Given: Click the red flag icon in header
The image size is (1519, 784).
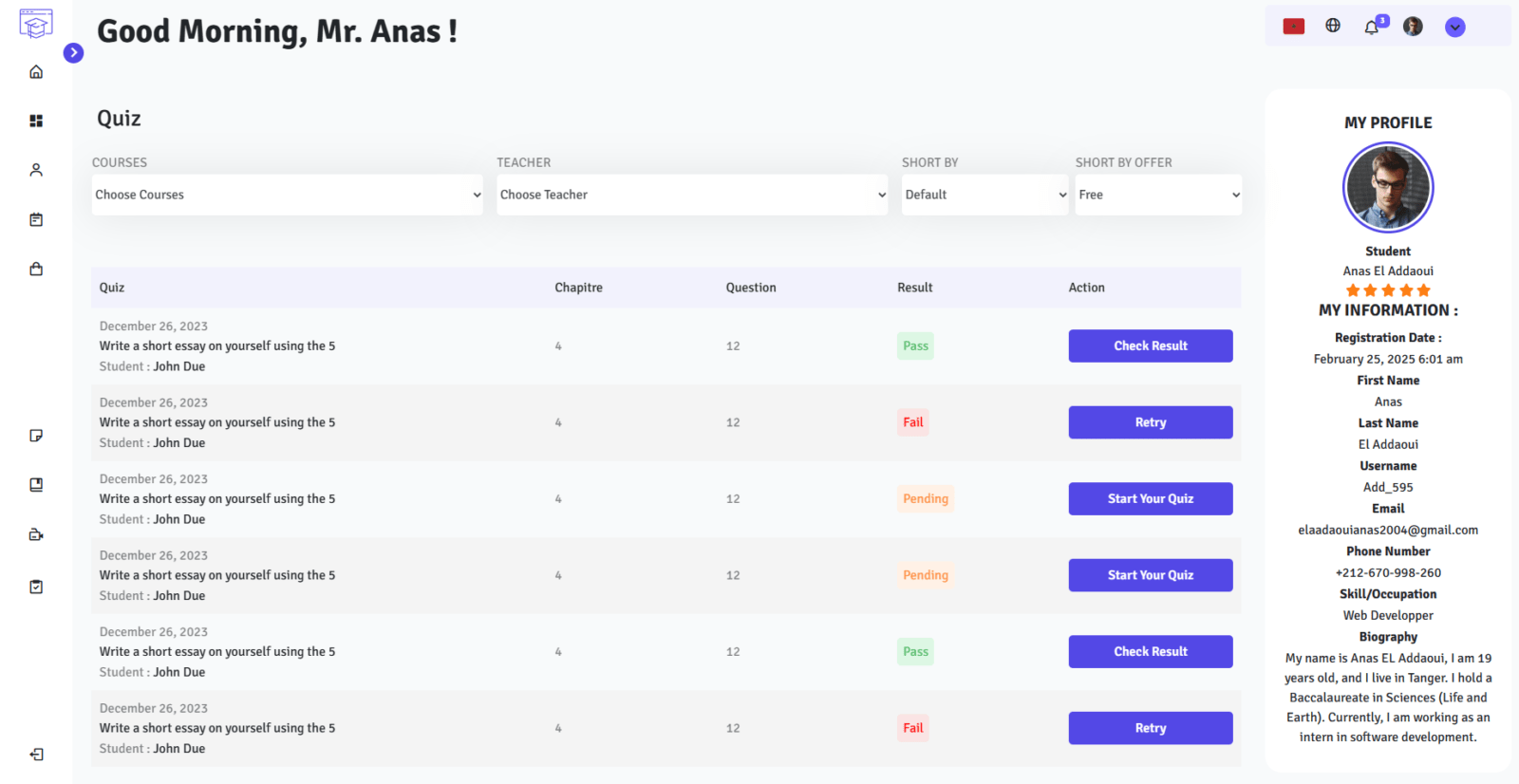Looking at the screenshot, I should [1294, 27].
